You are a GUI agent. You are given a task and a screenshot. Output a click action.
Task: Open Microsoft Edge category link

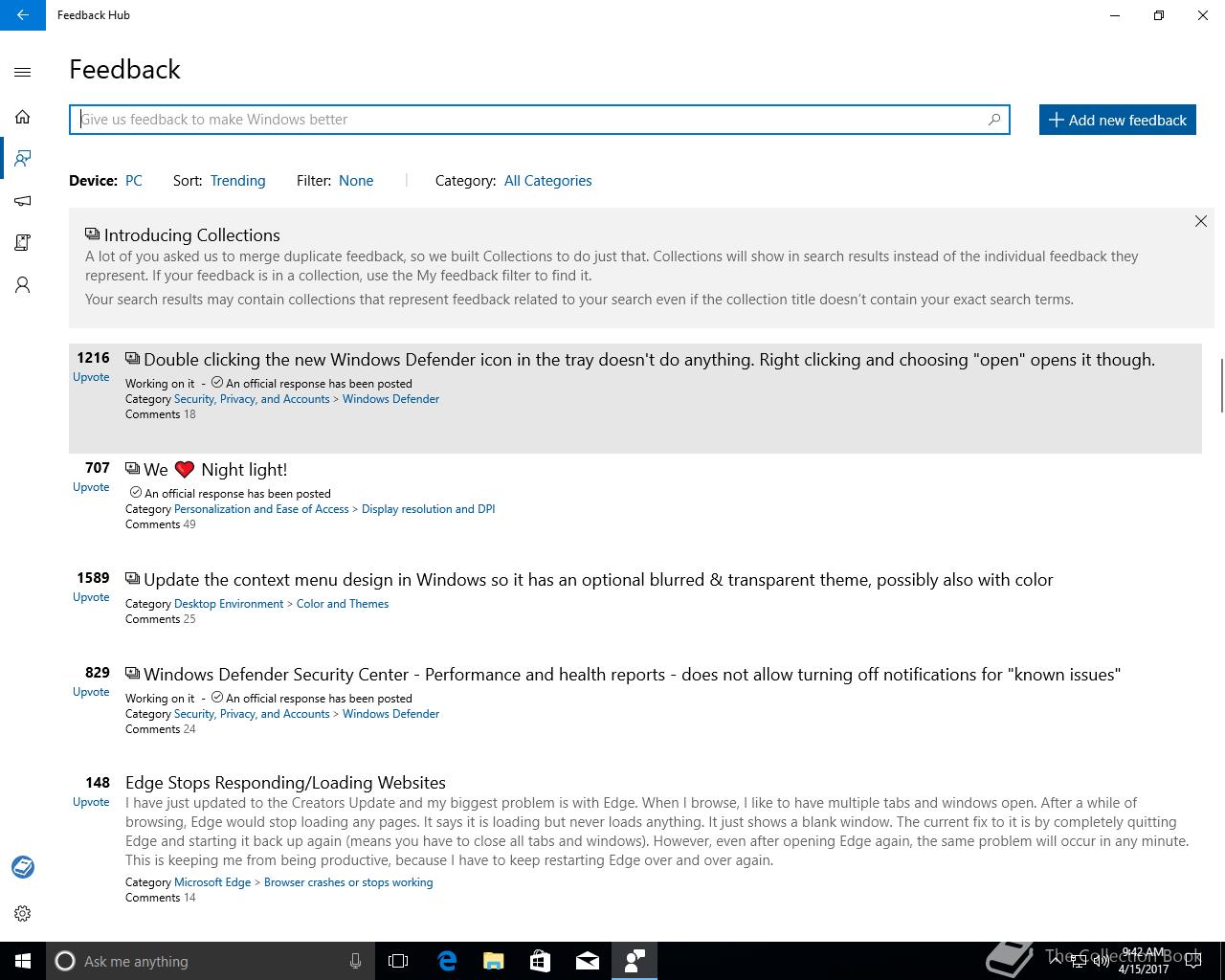coord(212,882)
